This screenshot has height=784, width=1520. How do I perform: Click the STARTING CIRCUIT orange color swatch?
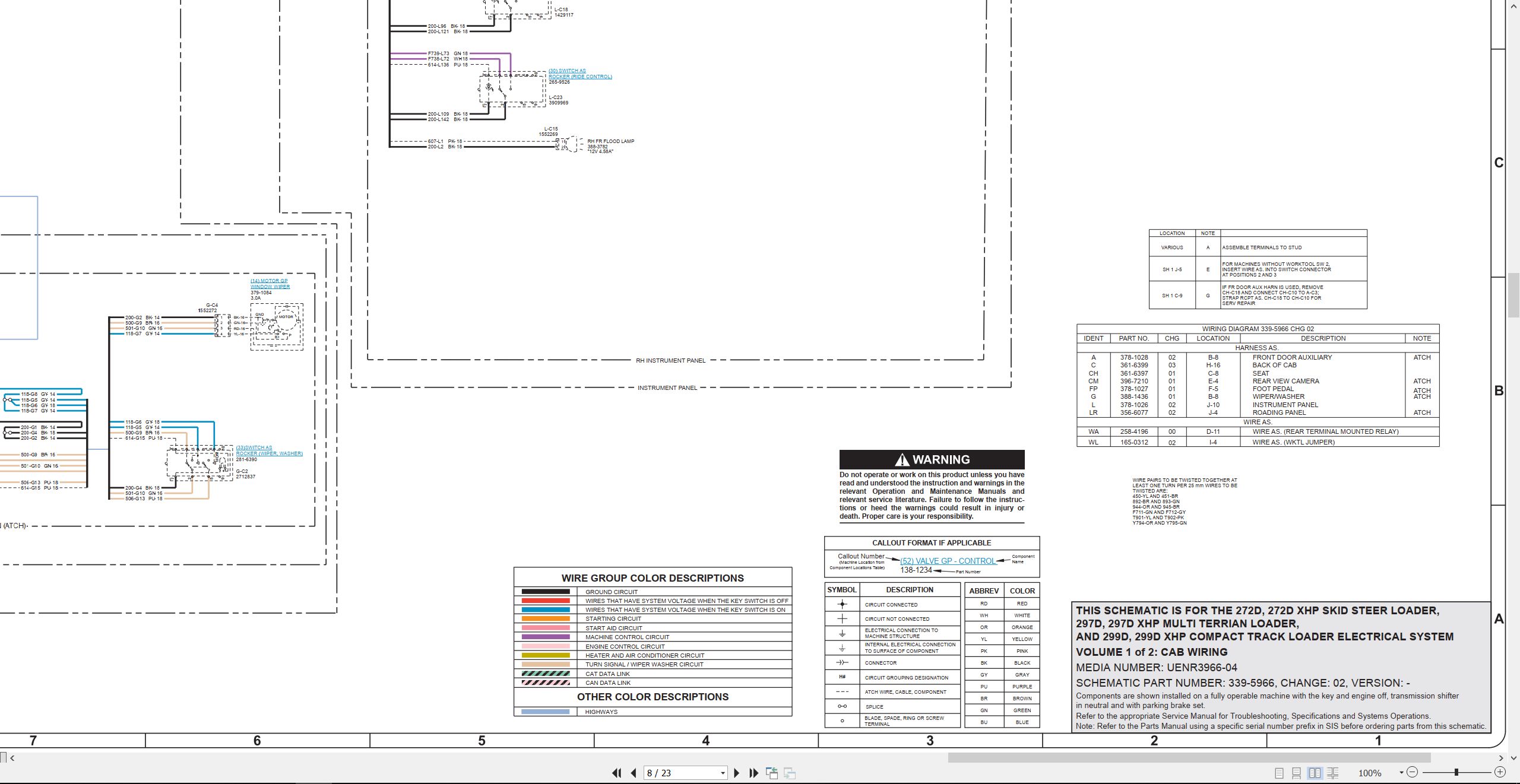[546, 618]
